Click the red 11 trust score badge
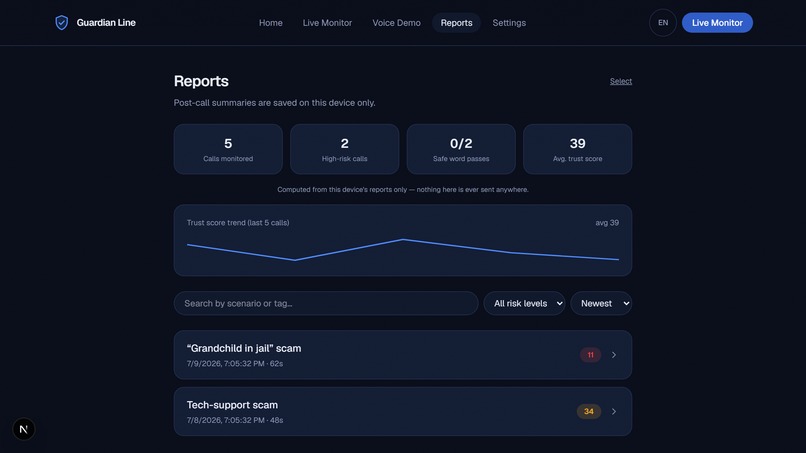Image resolution: width=806 pixels, height=453 pixels. (x=590, y=355)
